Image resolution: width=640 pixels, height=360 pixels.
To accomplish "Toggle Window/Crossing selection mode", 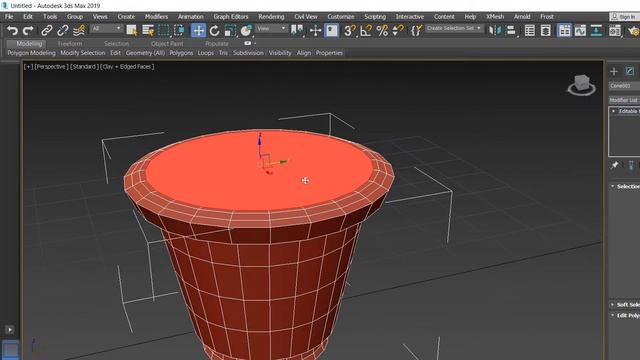I will pos(180,31).
